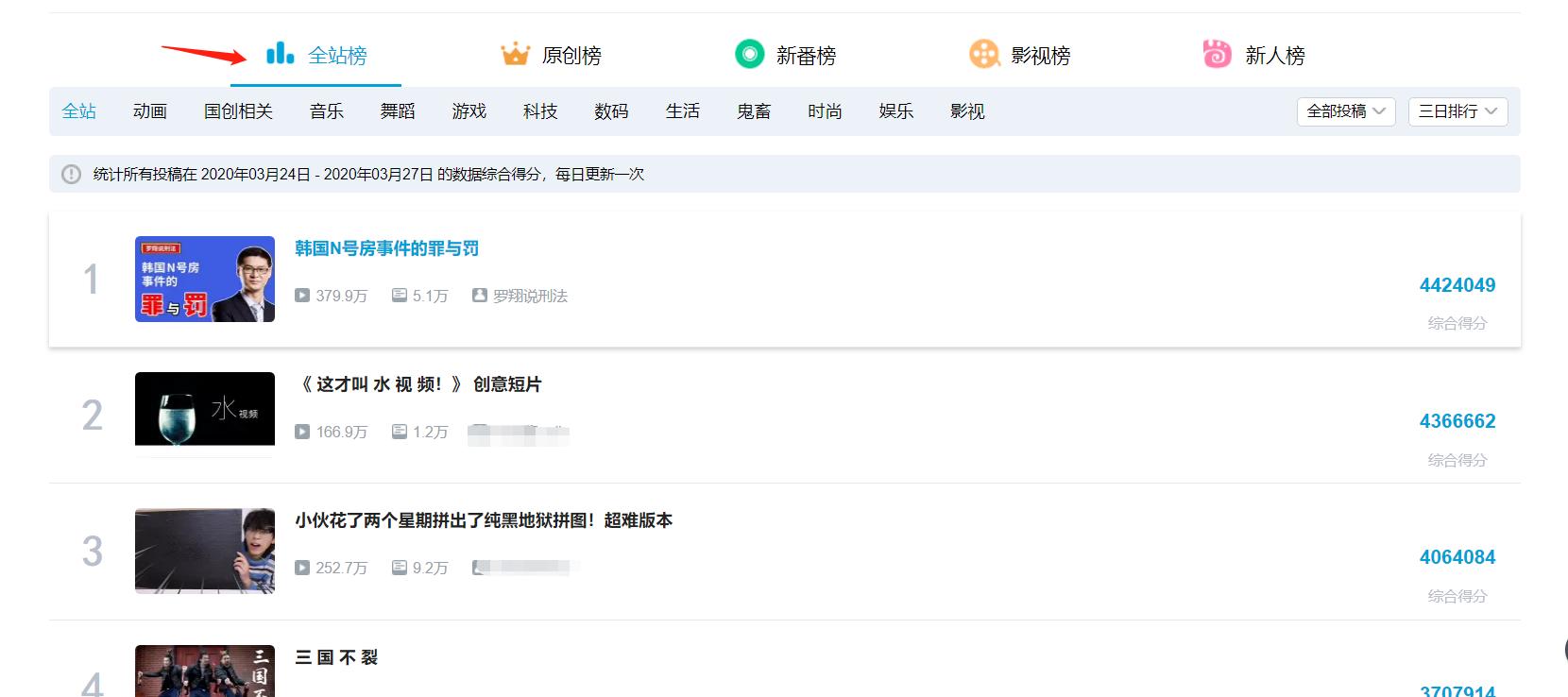The image size is (1568, 697).
Task: Select the 动画 category
Action: click(x=150, y=111)
